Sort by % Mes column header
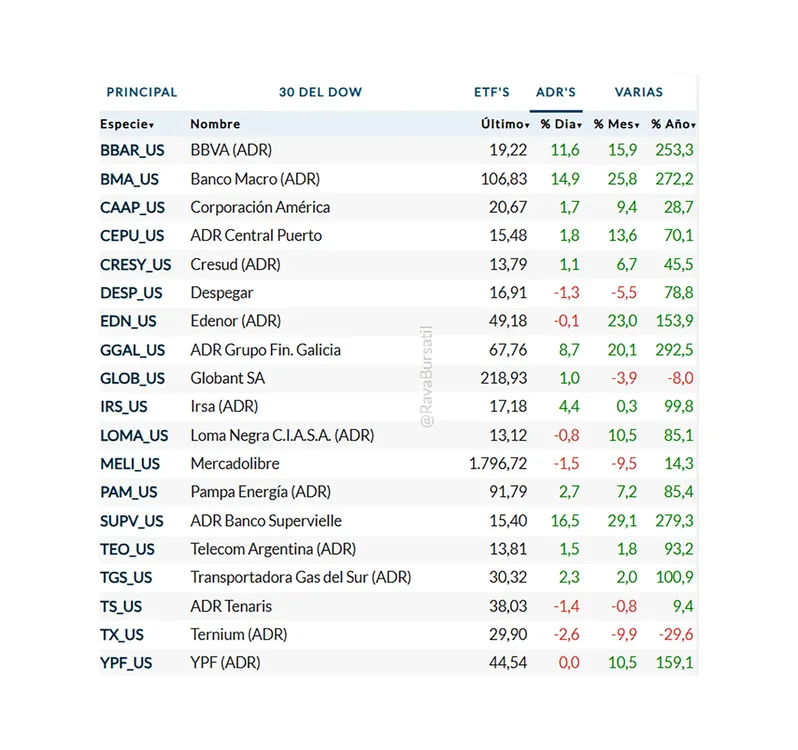798x750 pixels. point(614,124)
